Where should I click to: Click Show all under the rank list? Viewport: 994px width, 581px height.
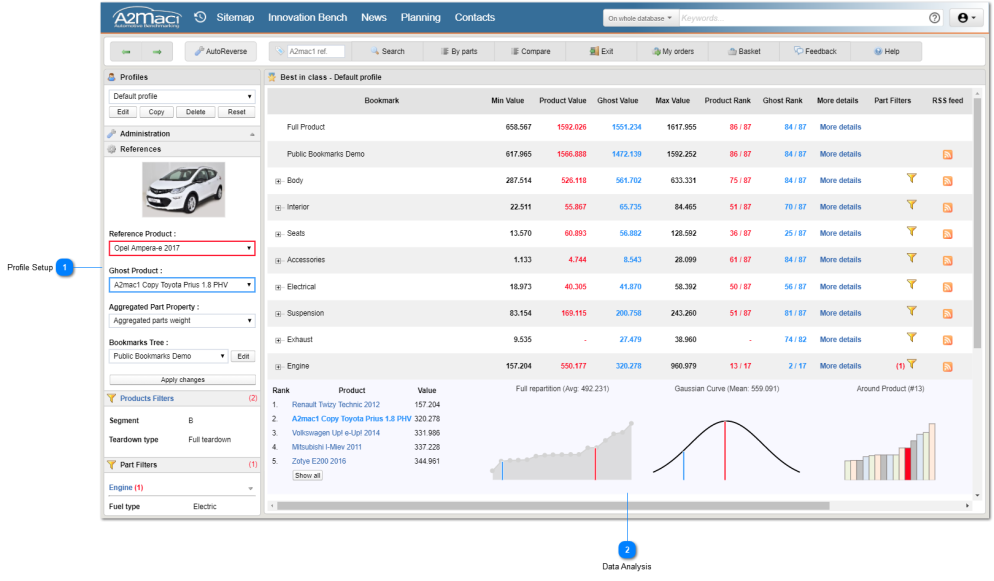pos(307,476)
